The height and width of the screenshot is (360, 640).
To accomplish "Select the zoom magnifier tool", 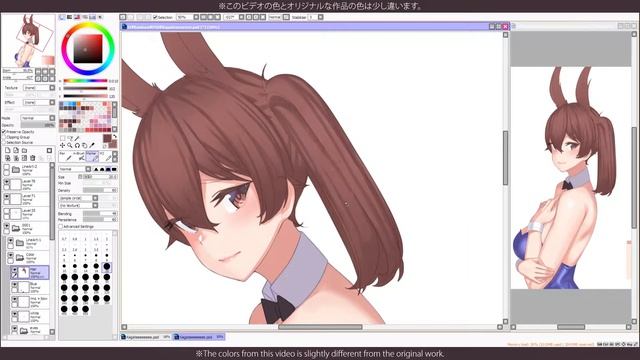I will [x=70, y=145].
